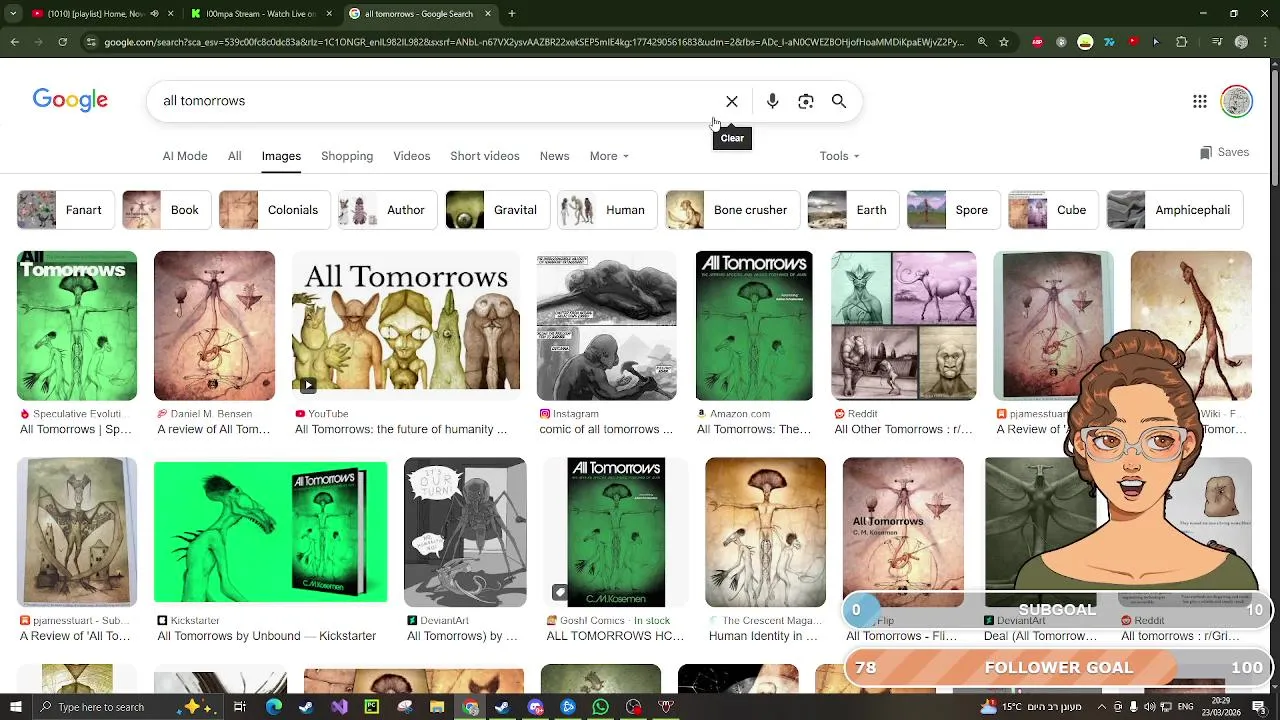Bookmark this page with the star
The image size is (1280, 720).
(1004, 42)
